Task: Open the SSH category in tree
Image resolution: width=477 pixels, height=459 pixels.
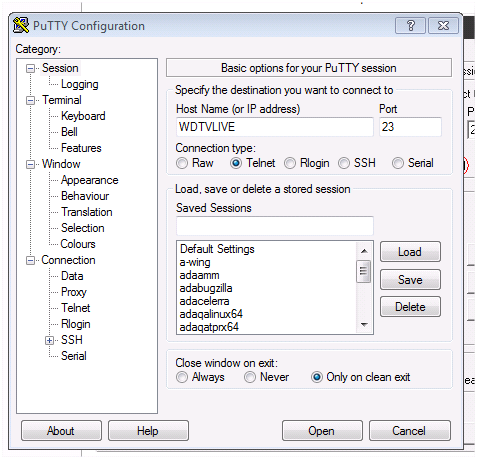Action: [72, 340]
